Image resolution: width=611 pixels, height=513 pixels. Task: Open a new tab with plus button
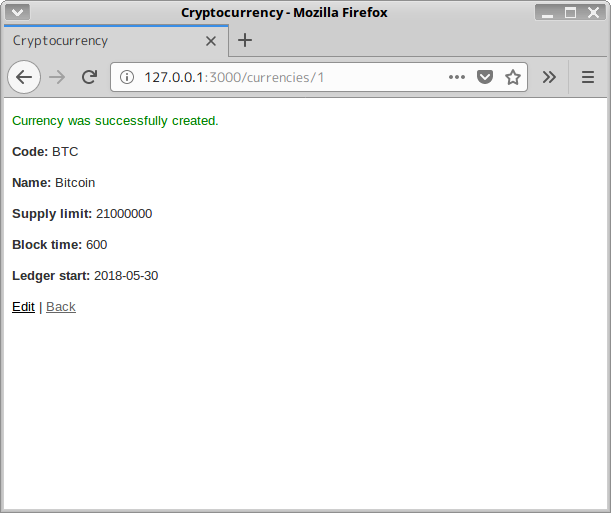pos(245,41)
